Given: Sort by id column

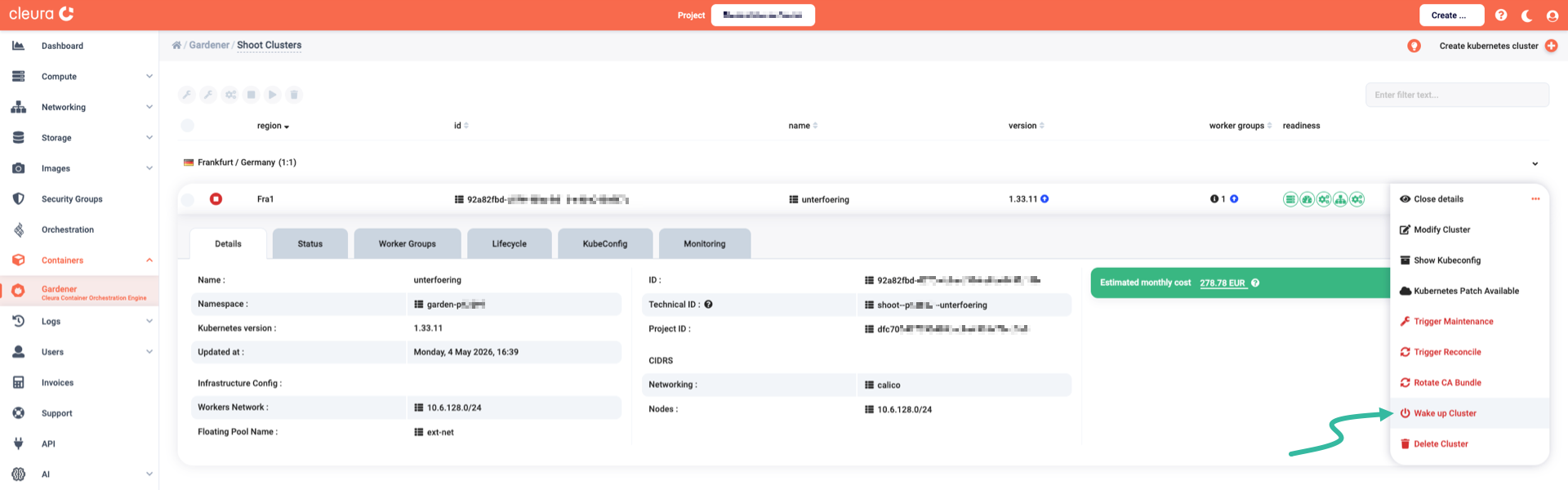Looking at the screenshot, I should [461, 126].
